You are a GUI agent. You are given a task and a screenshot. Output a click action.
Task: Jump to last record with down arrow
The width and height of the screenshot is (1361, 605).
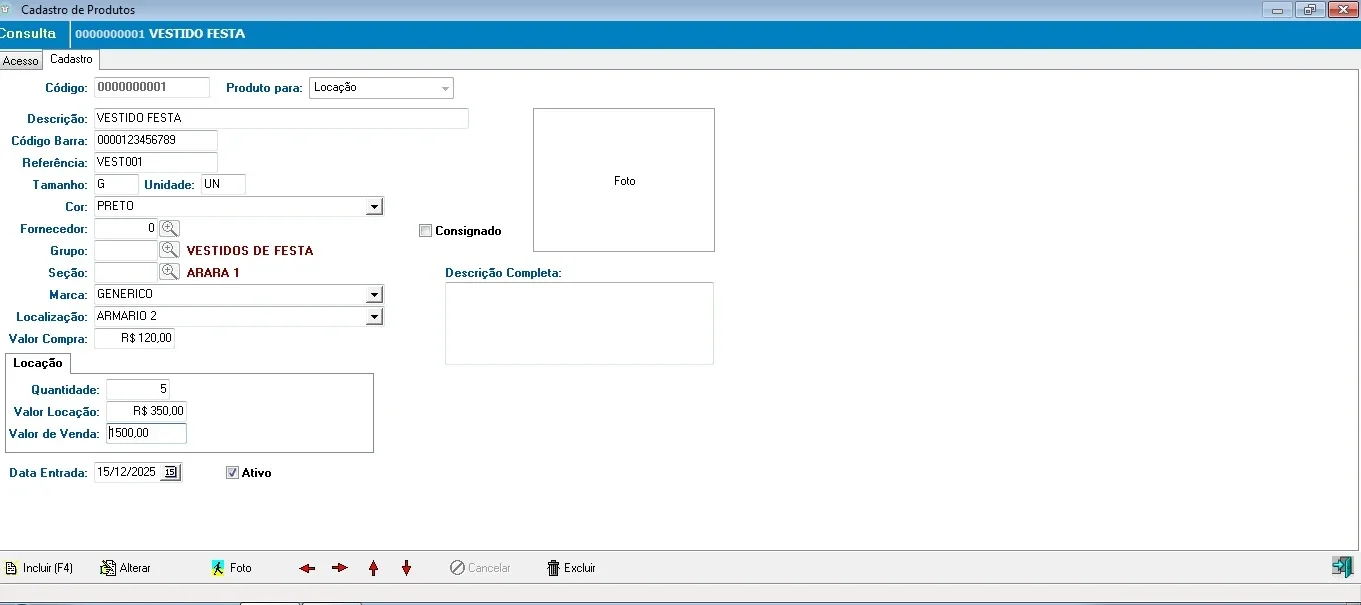(x=407, y=568)
